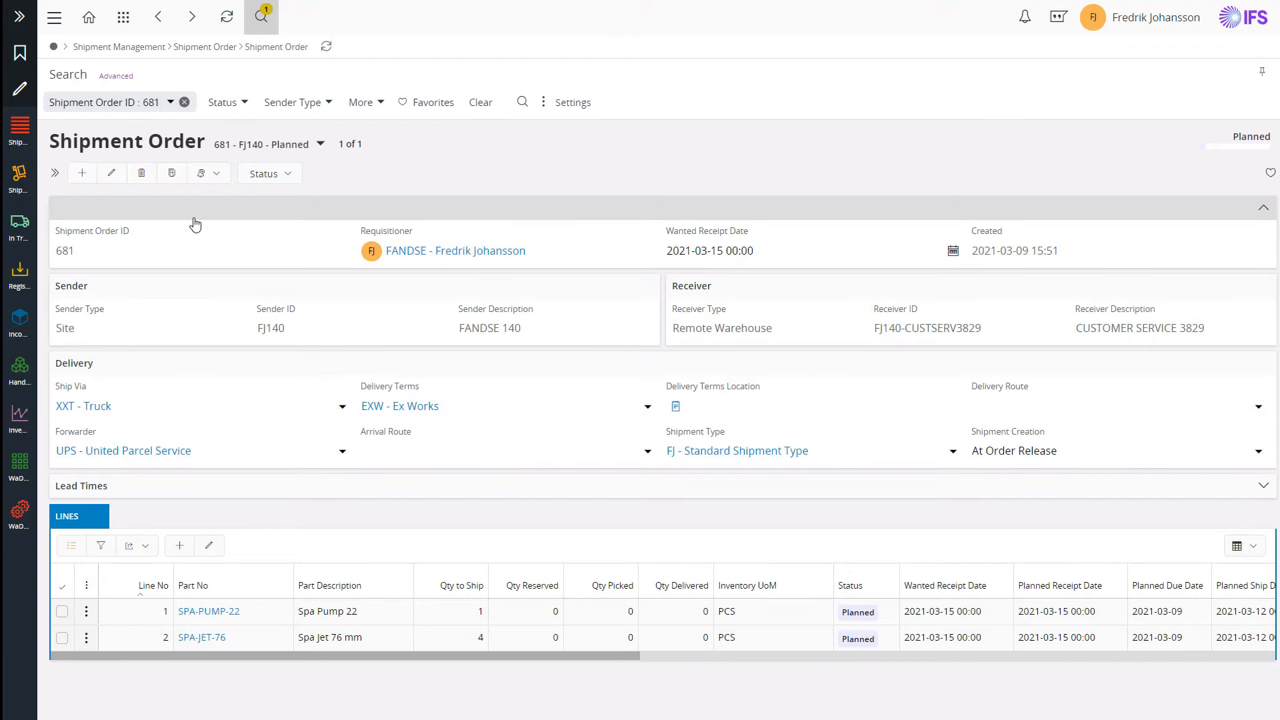1280x720 pixels.
Task: Expand the left navigation panel with double chevron
Action: [x=19, y=17]
